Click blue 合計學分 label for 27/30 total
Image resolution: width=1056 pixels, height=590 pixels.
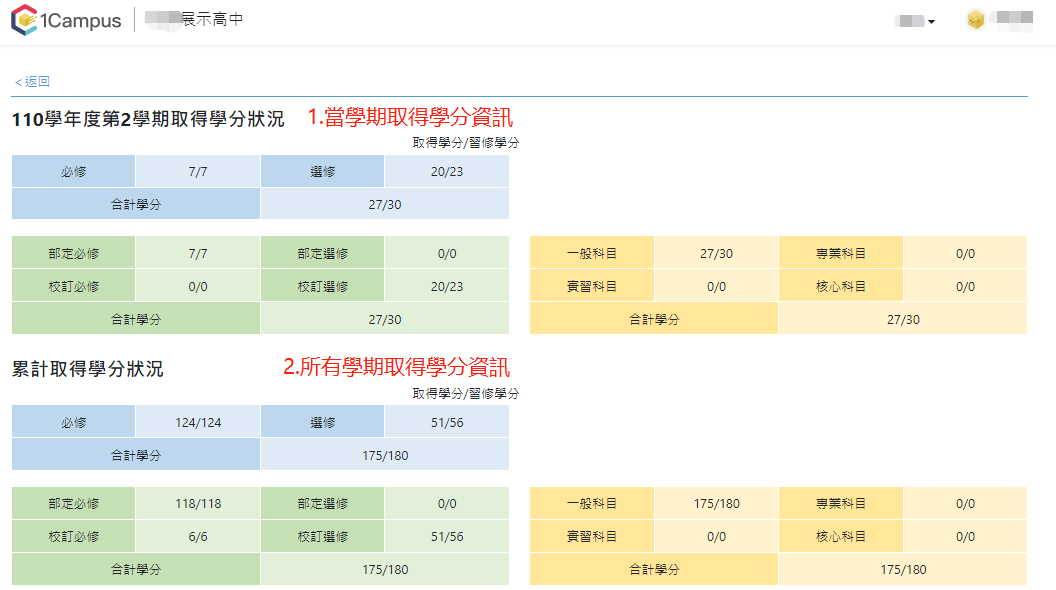136,205
